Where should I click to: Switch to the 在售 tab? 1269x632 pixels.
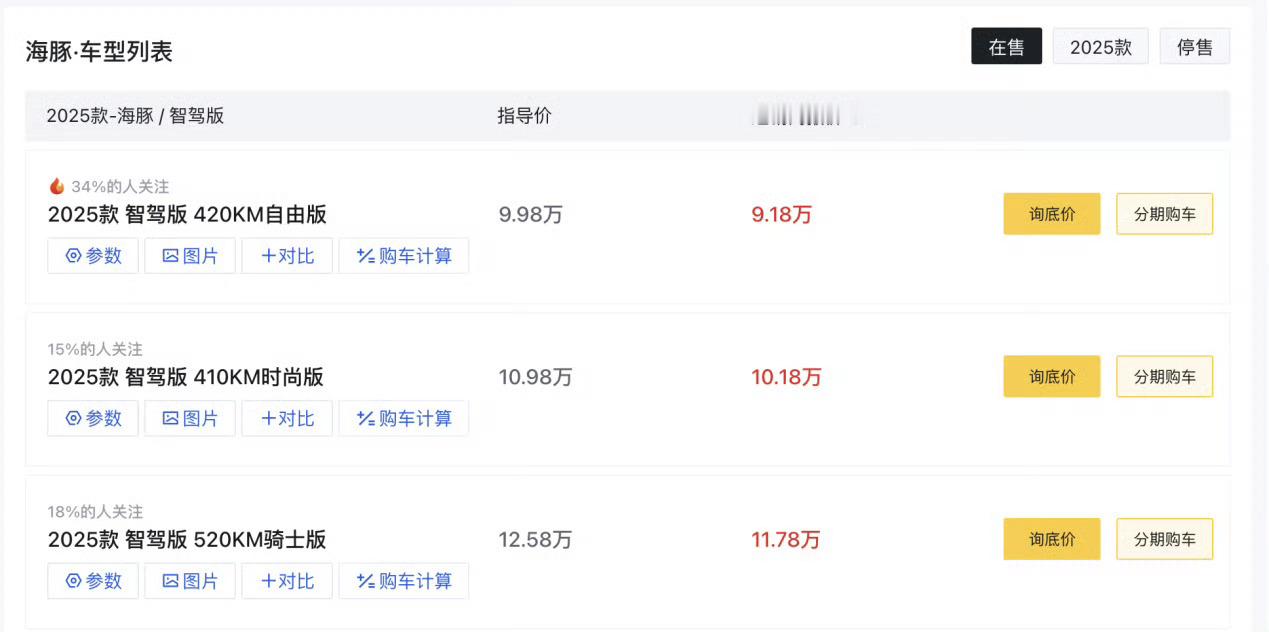(x=1006, y=47)
